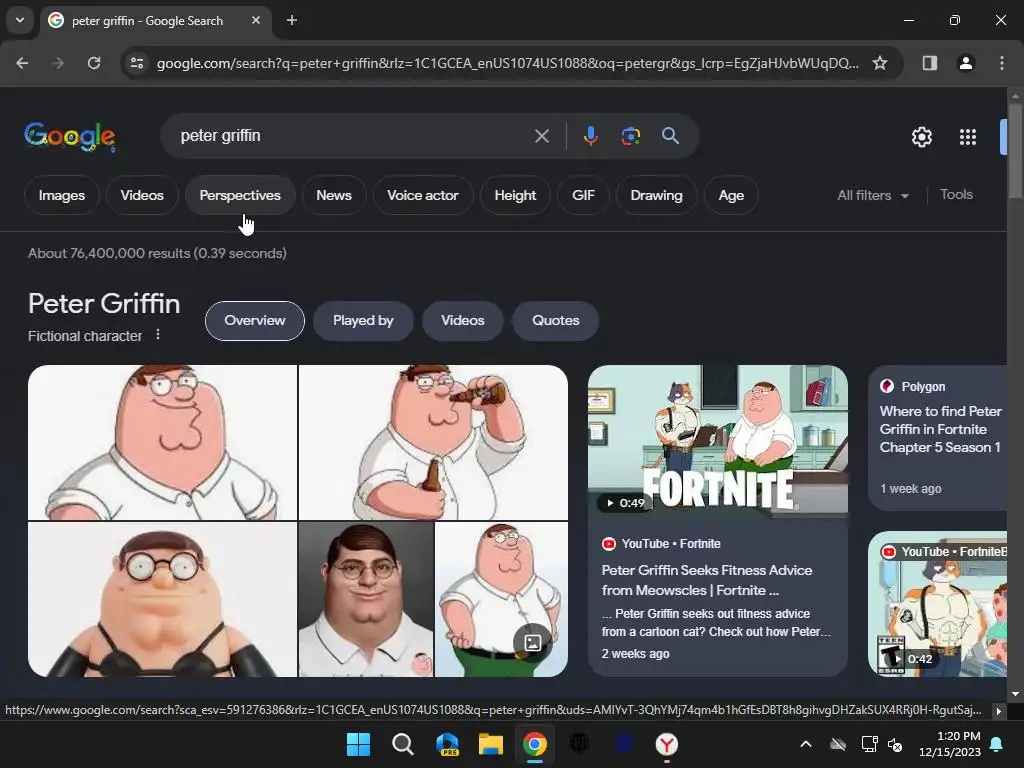Close the peter griffin Google Search tab
The width and height of the screenshot is (1024, 768).
click(x=256, y=20)
